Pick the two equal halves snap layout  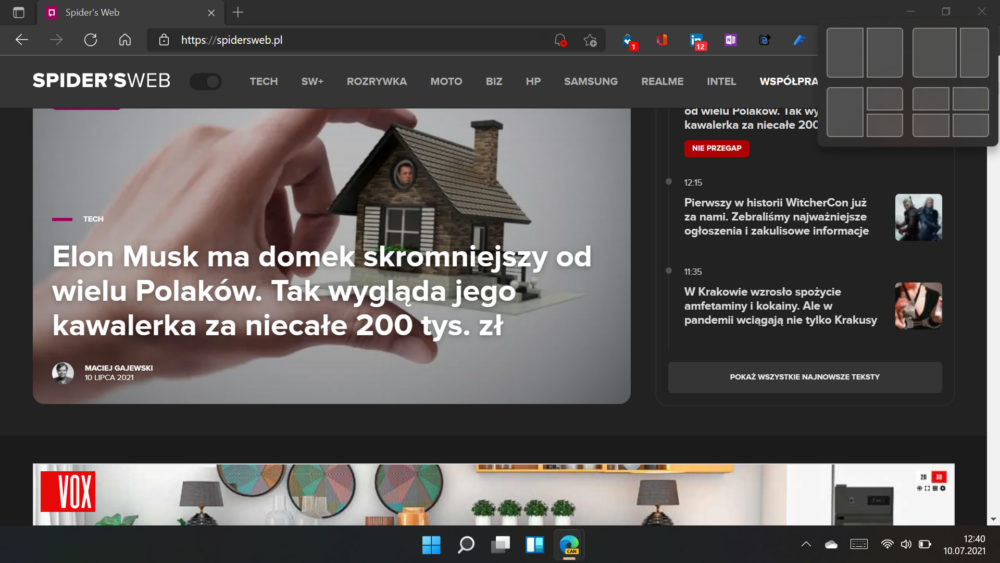(x=865, y=52)
